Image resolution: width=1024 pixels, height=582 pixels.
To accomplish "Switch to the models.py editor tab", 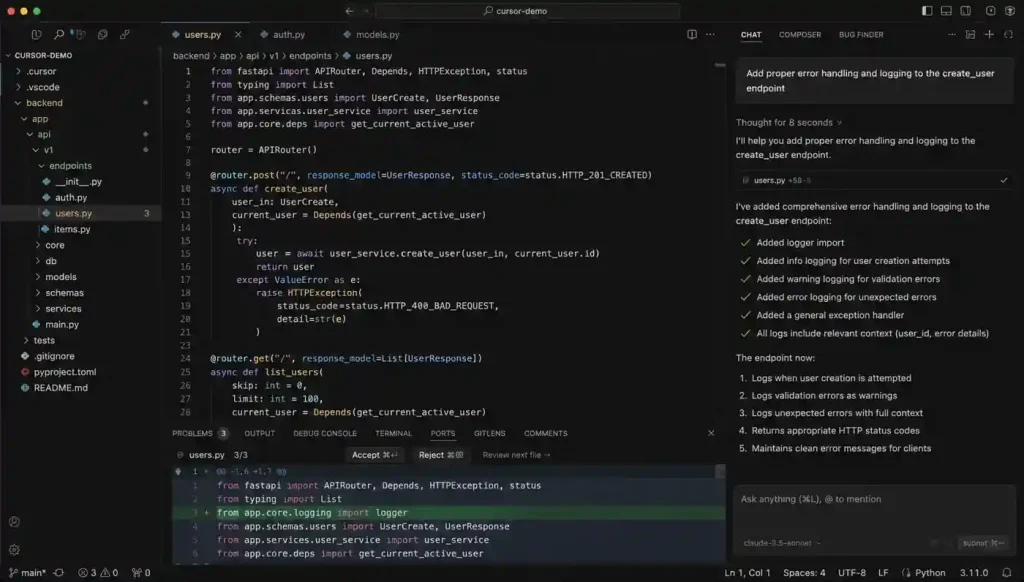I will point(371,35).
